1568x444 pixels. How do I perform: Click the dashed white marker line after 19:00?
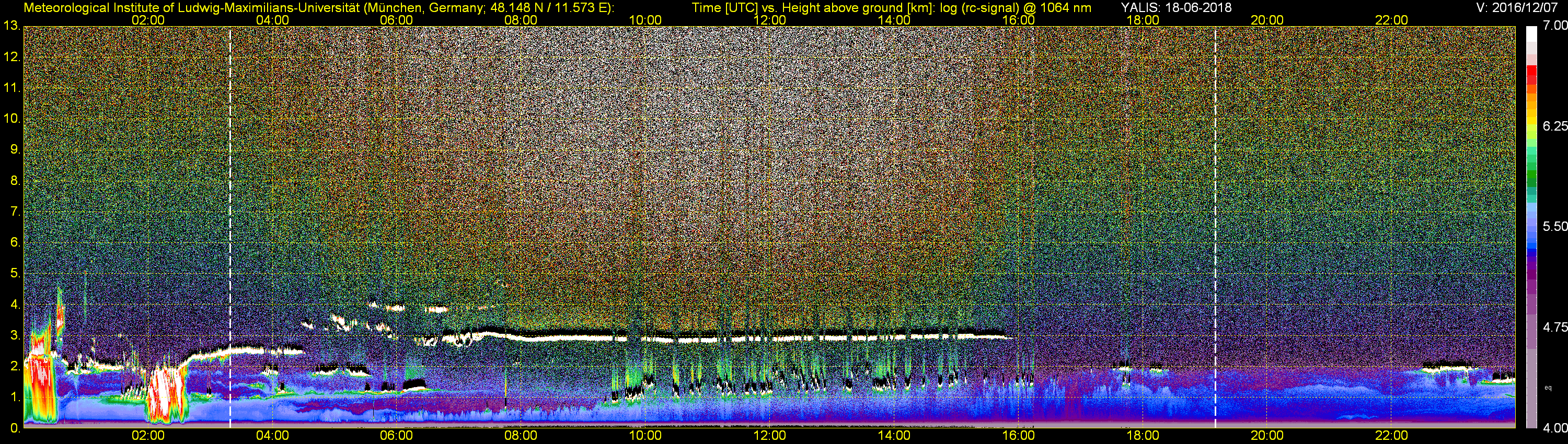(1215, 227)
